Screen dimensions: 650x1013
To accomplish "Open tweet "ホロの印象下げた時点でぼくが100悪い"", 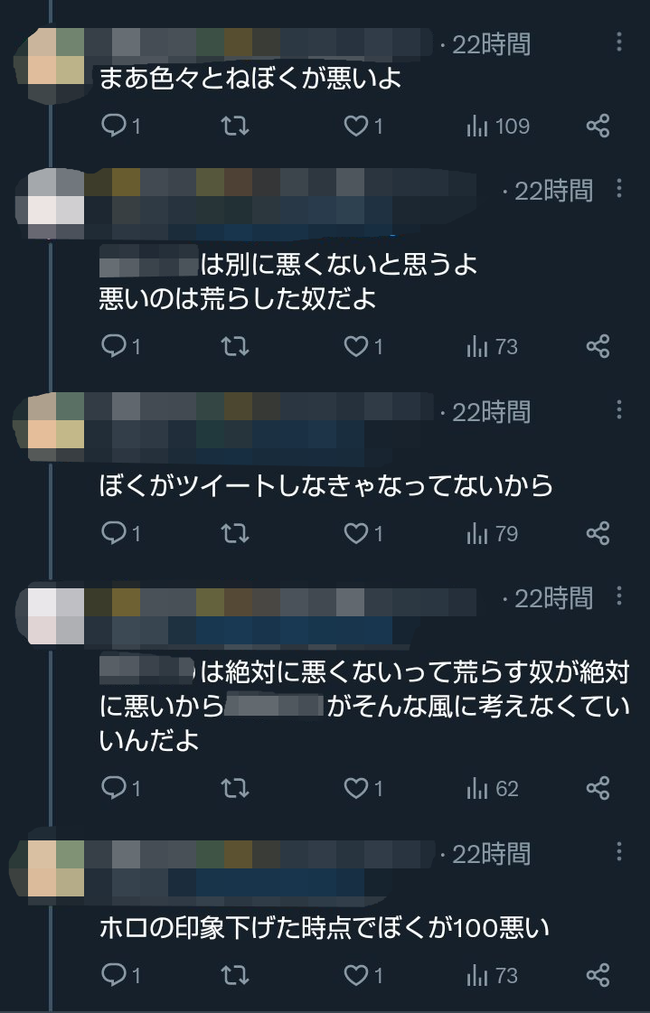I will point(324,928).
